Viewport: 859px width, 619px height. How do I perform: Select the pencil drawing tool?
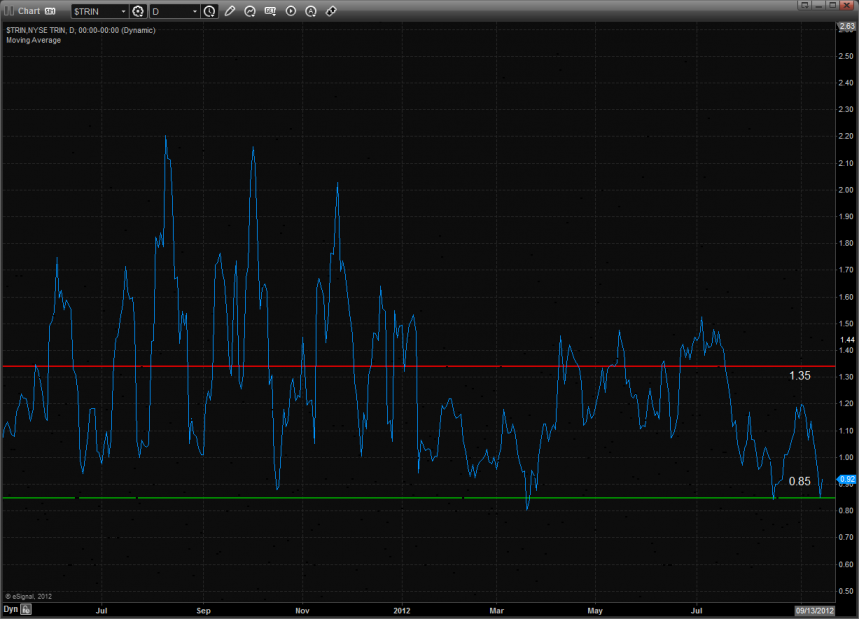coord(230,11)
